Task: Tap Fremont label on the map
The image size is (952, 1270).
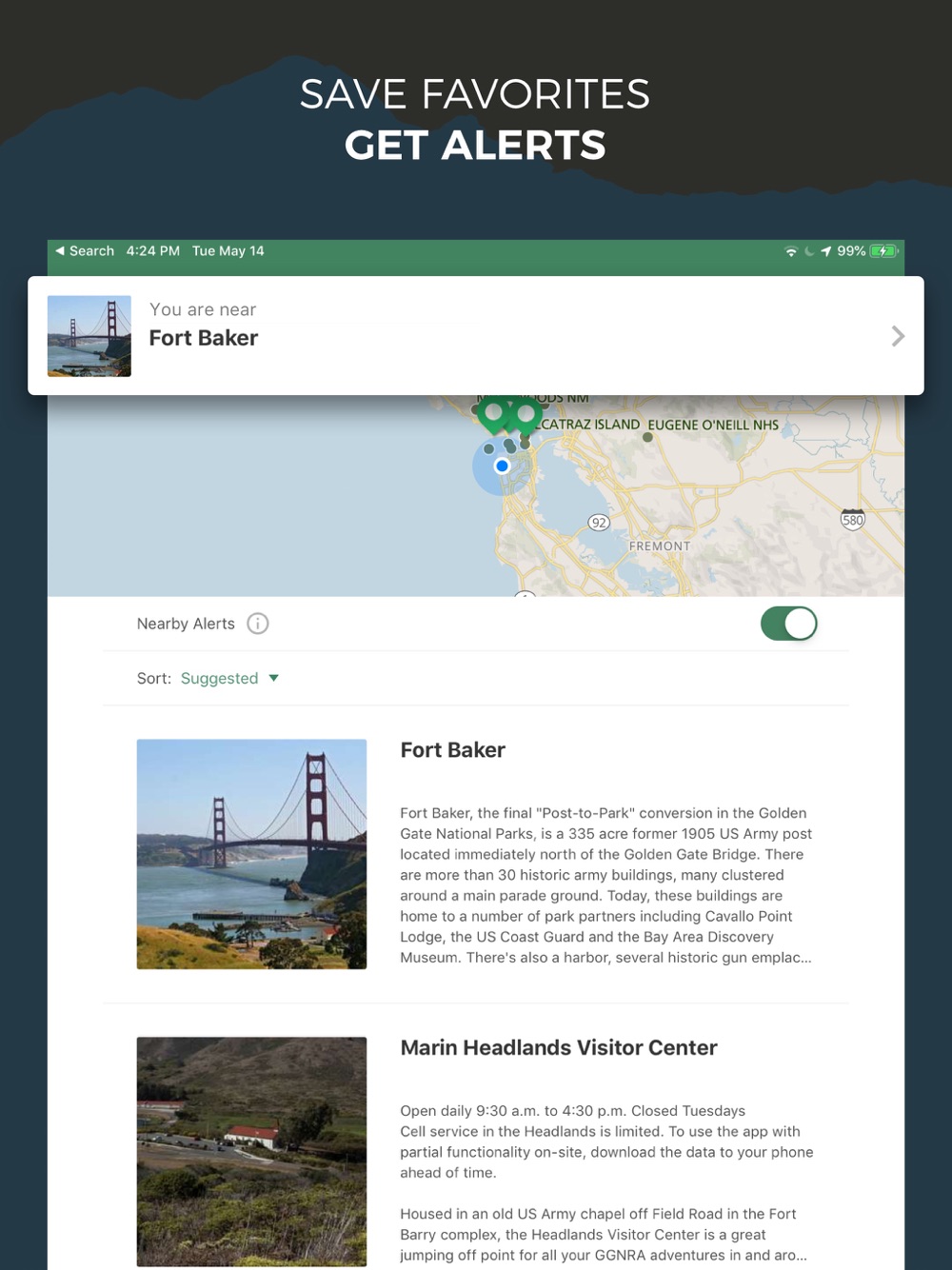Action: pos(660,546)
